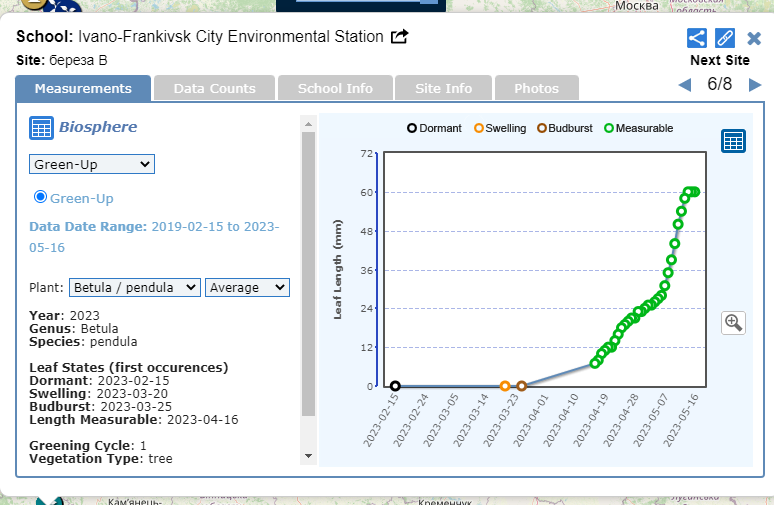The image size is (774, 505).
Task: Open the Photos tab
Action: pos(536,88)
